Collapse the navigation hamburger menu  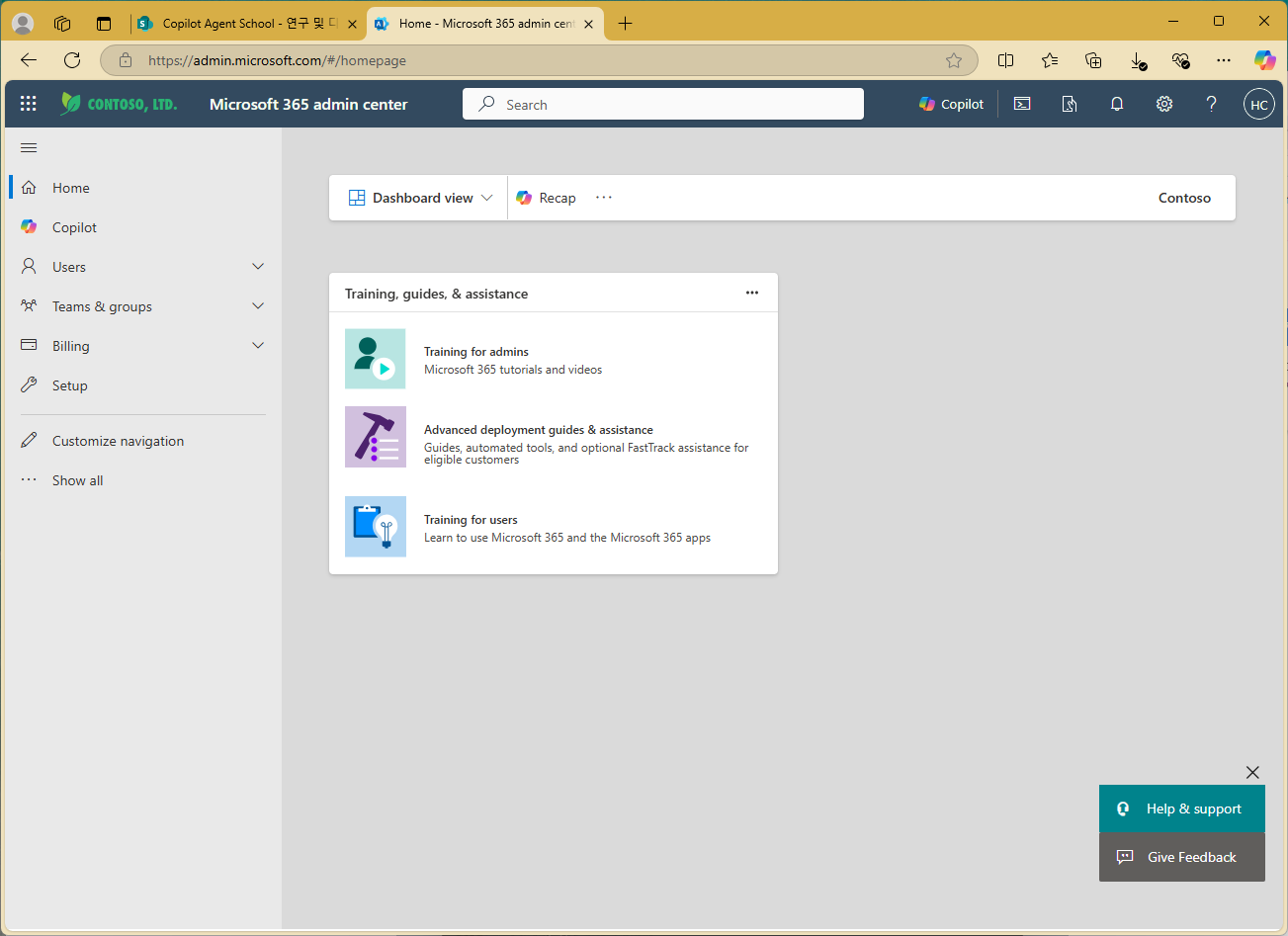29,148
